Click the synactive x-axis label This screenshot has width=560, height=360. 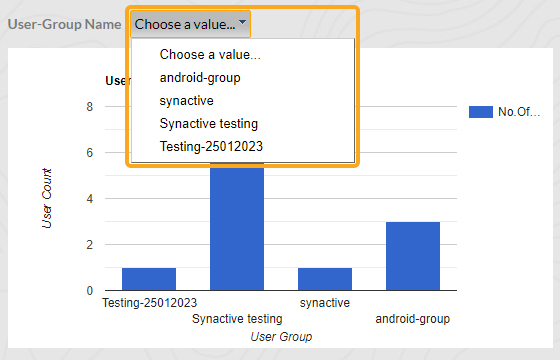pos(325,303)
